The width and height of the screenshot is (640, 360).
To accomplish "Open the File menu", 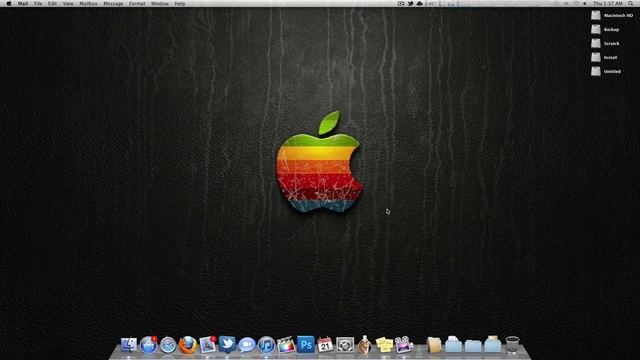I will point(38,4).
